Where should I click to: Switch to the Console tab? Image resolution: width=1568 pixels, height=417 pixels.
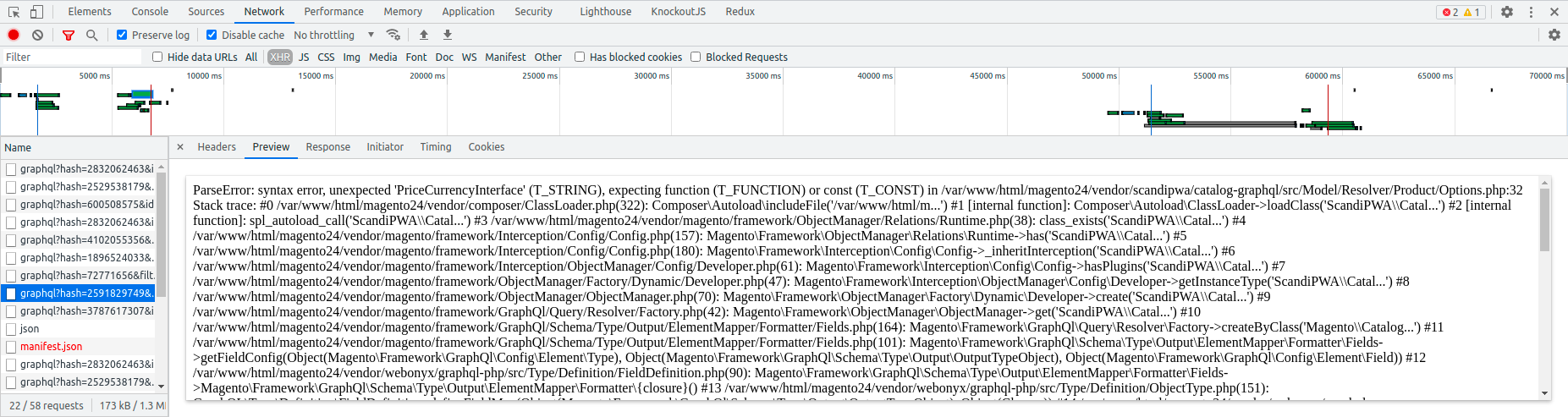point(150,12)
